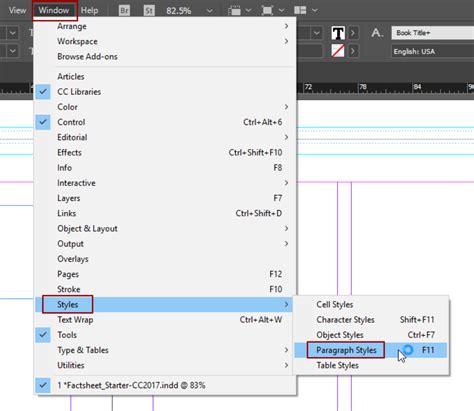
Task: Click the Window menu
Action: point(54,10)
